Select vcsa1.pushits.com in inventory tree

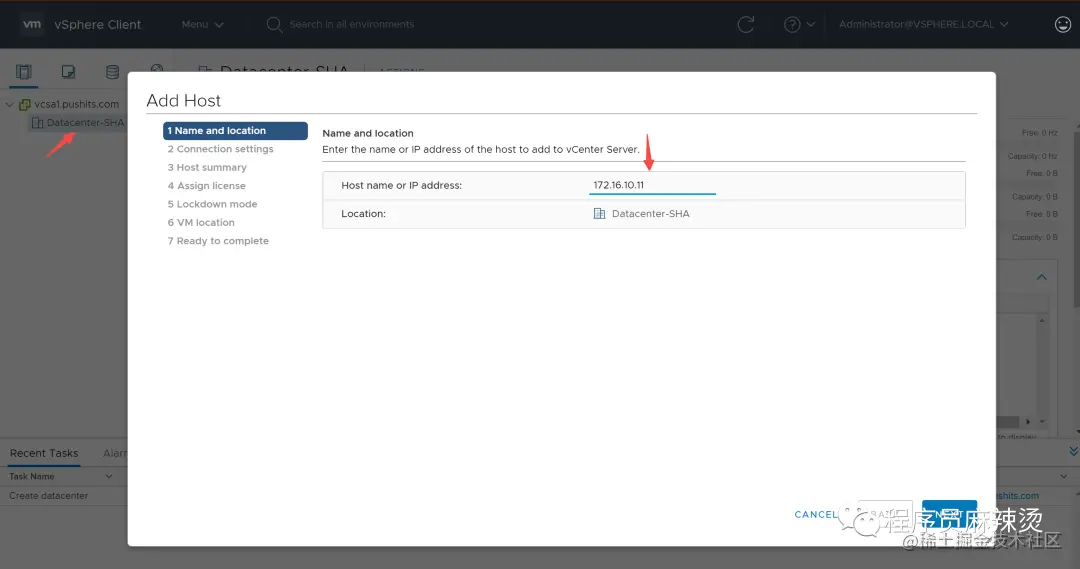pyautogui.click(x=76, y=104)
